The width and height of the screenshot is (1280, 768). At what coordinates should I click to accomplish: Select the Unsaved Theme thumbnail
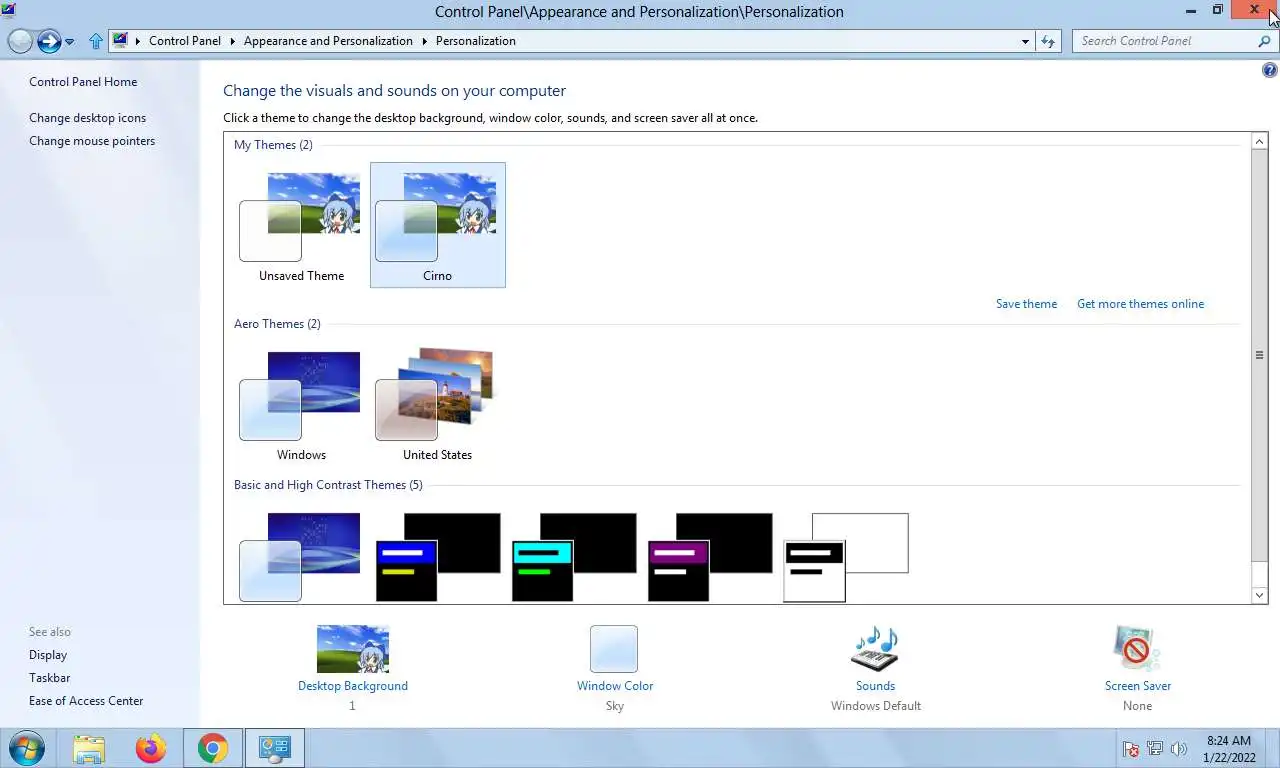pos(301,225)
